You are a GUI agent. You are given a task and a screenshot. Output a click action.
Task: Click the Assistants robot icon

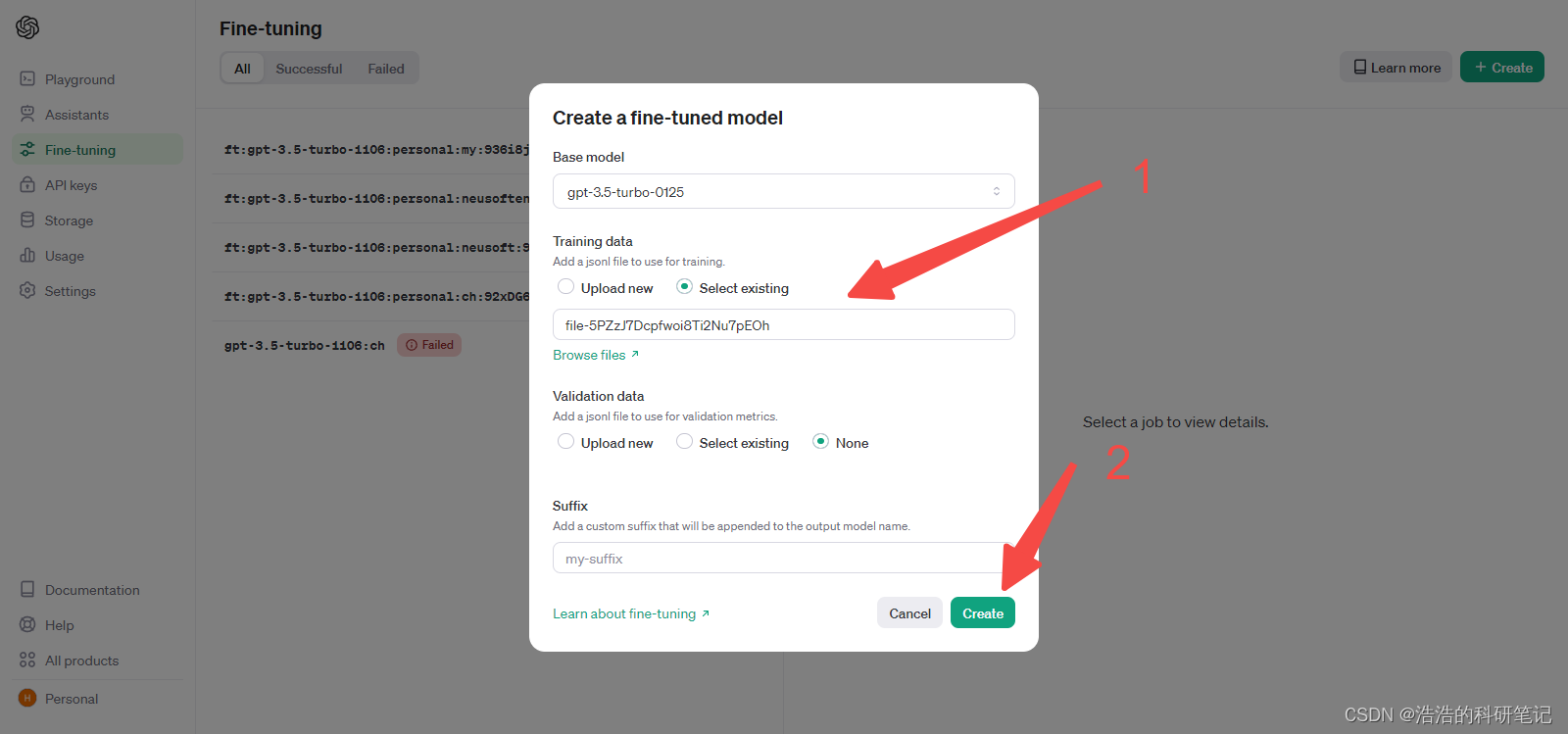(27, 114)
